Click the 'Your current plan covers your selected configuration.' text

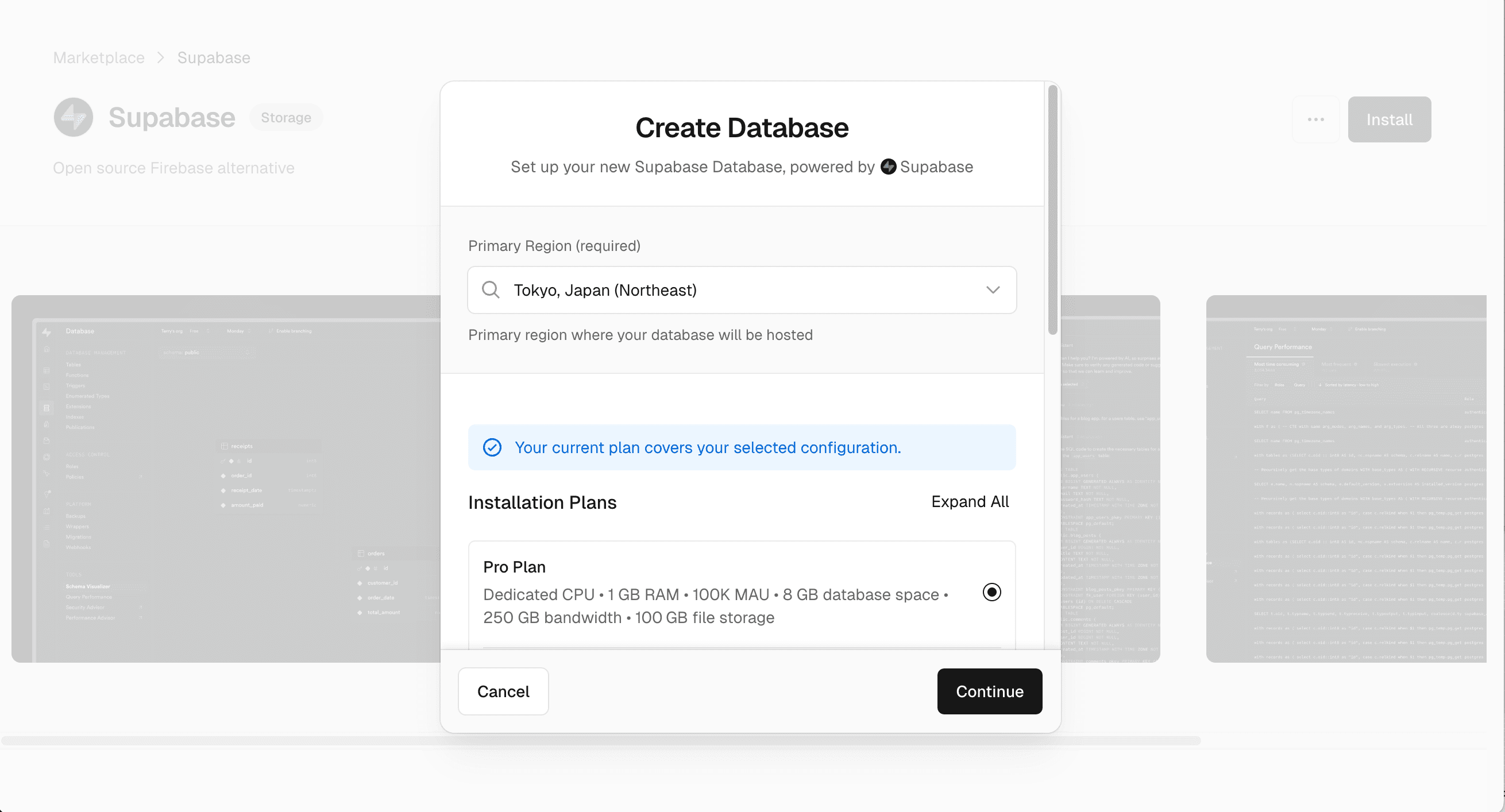(708, 447)
